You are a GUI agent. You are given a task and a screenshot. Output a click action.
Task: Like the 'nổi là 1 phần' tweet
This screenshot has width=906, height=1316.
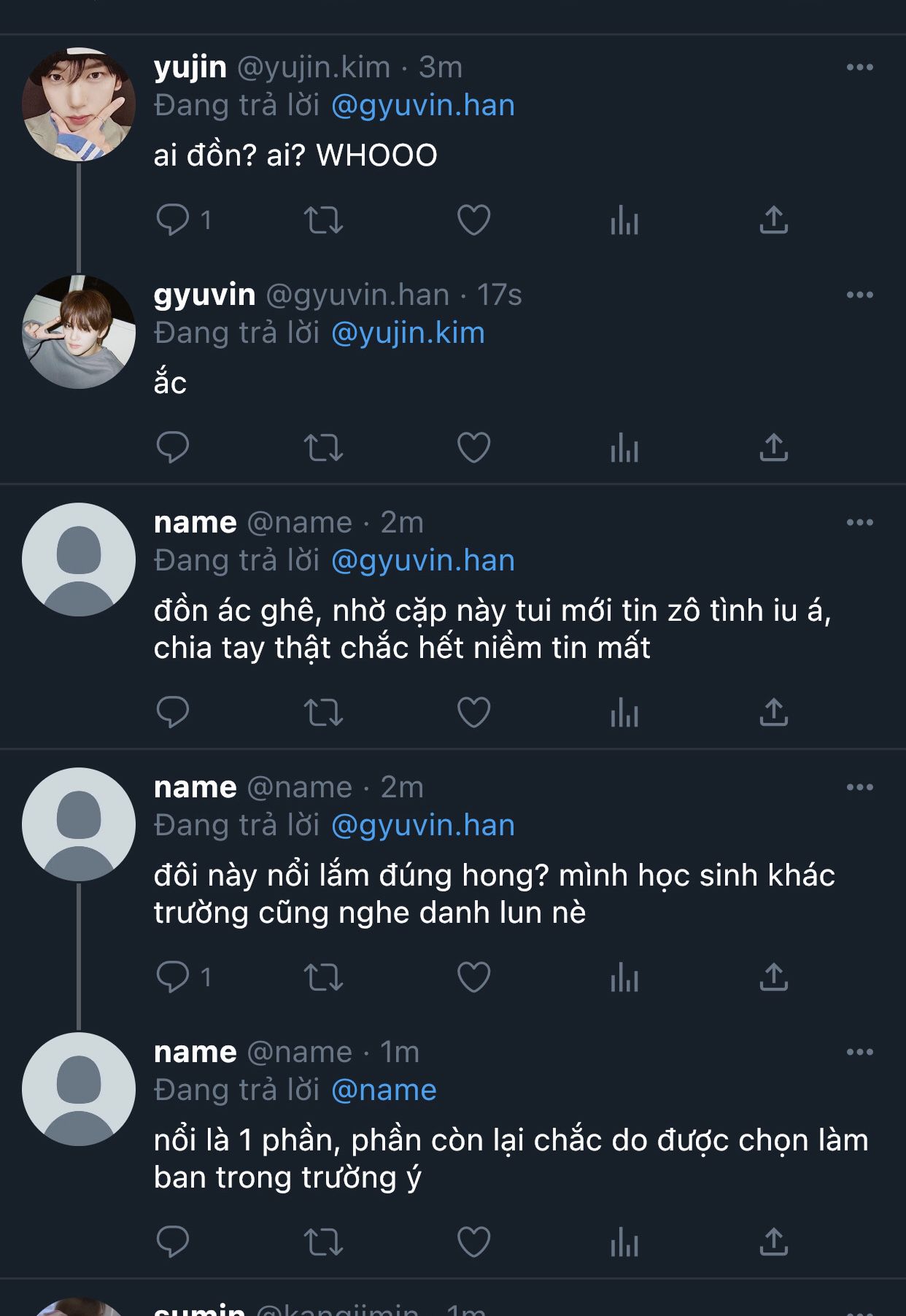(473, 1242)
